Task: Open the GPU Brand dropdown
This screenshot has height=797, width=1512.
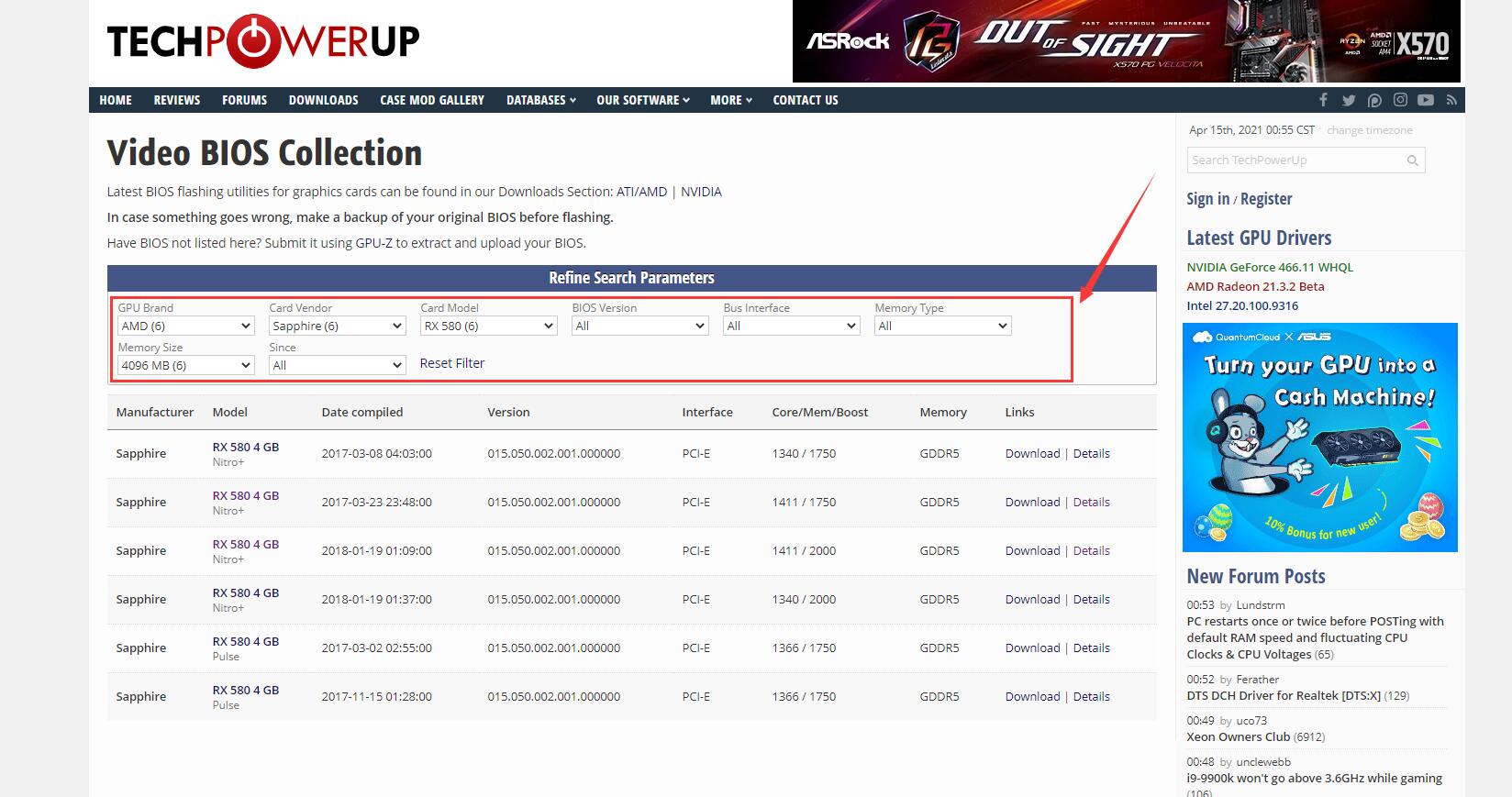Action: (x=186, y=326)
